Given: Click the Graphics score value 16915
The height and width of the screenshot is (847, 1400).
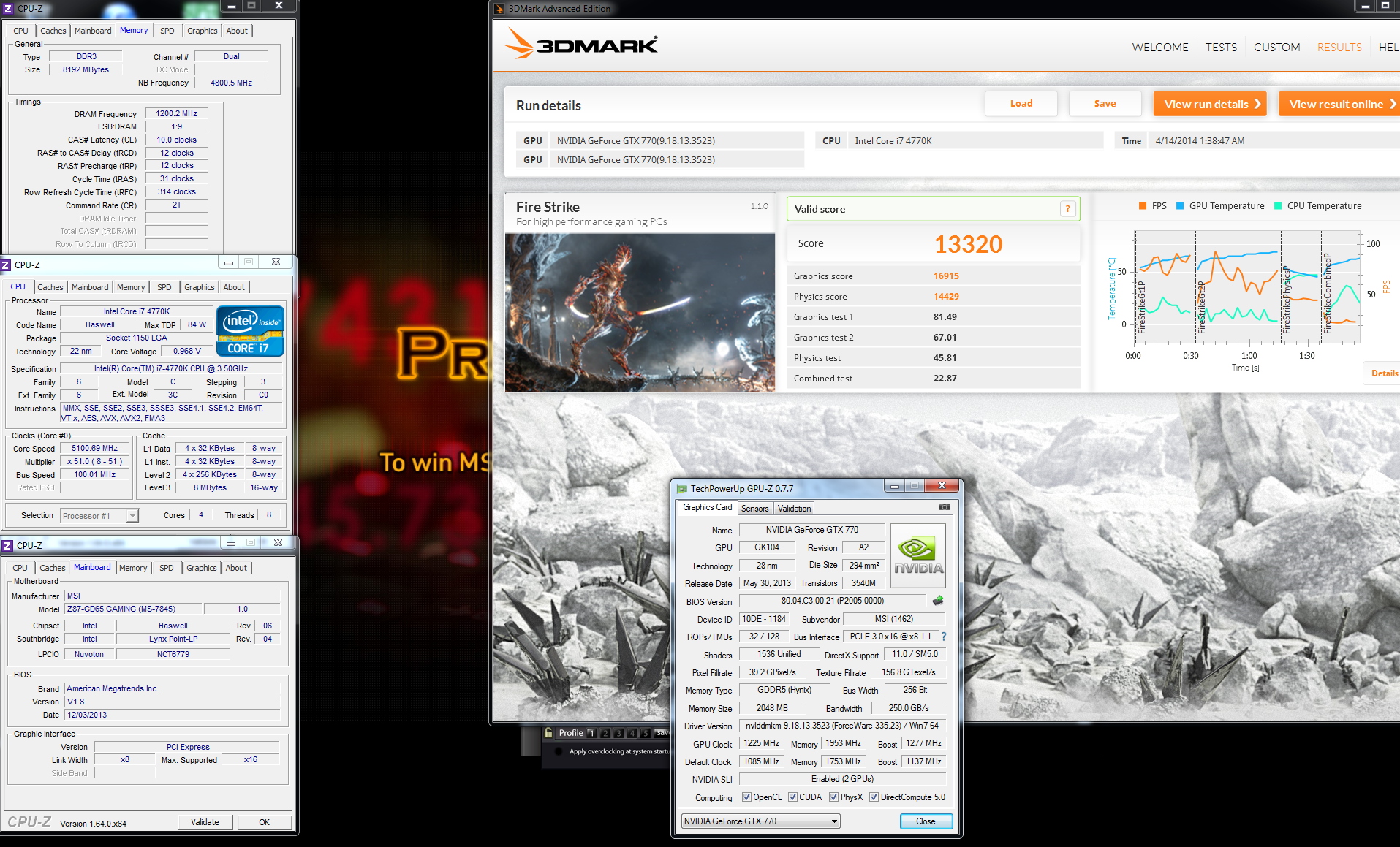Looking at the screenshot, I should coord(946,276).
